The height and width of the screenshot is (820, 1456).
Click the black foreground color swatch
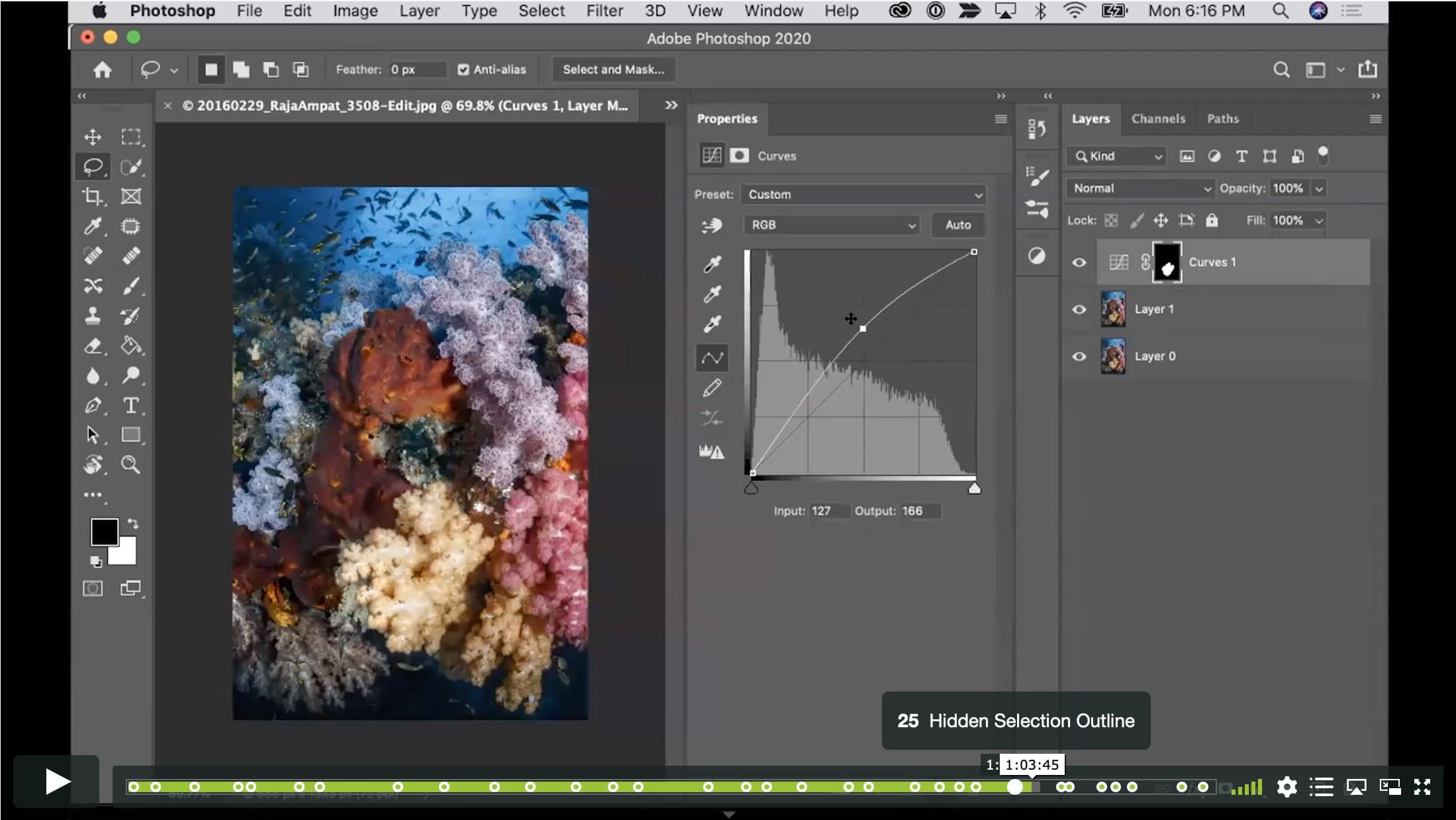[x=104, y=532]
